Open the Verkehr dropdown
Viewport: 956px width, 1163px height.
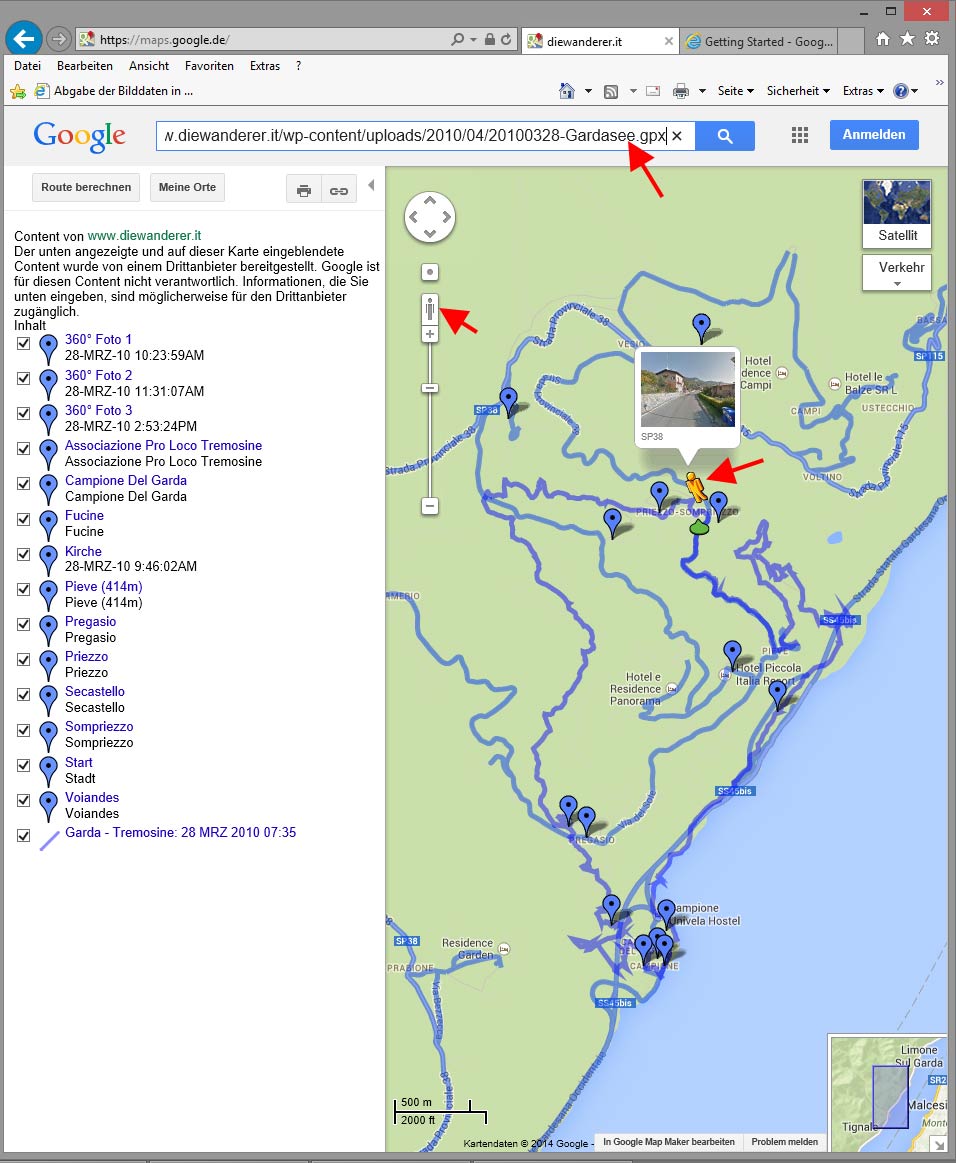click(896, 271)
